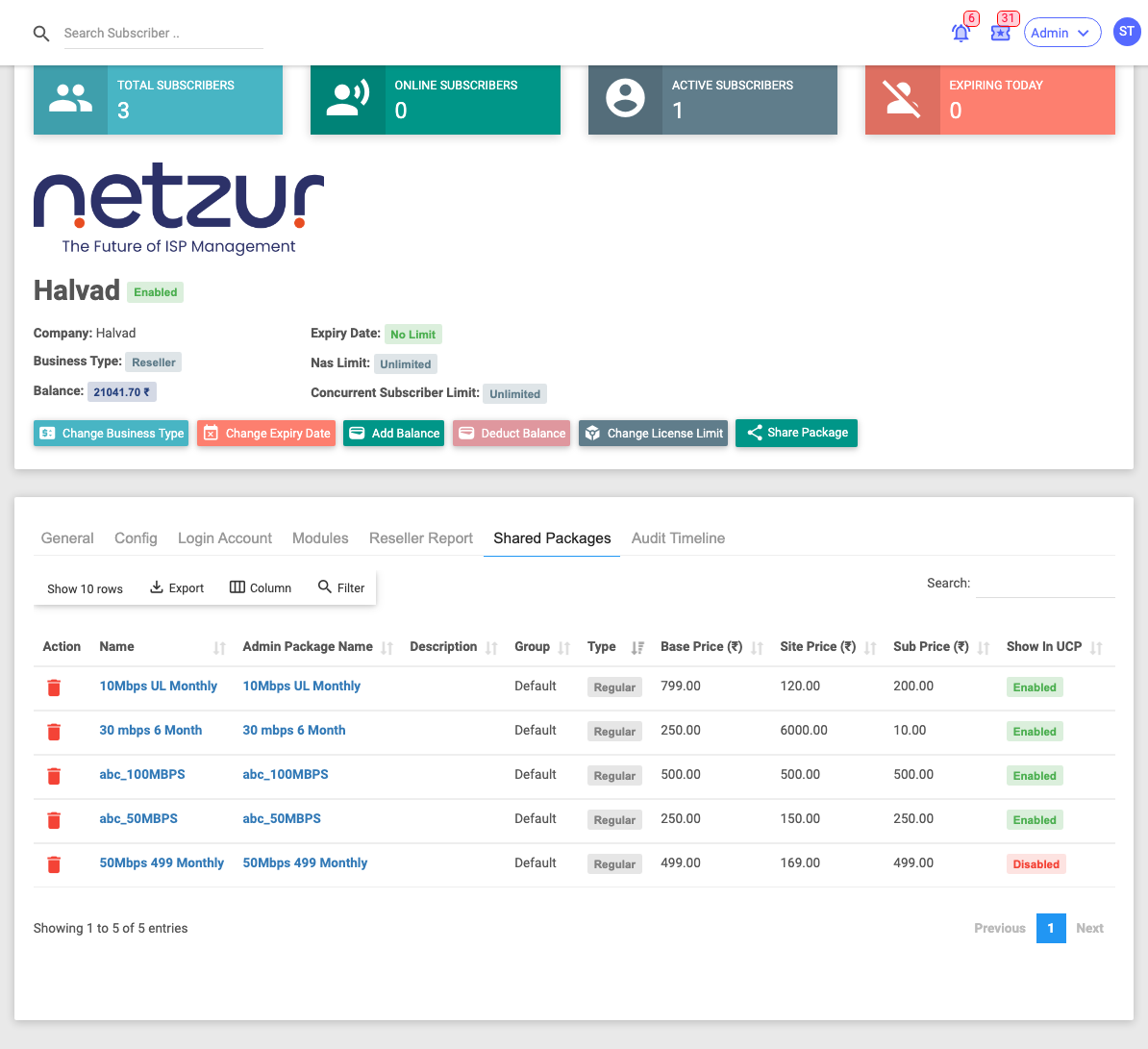Go to the Previous page
The height and width of the screenshot is (1049, 1148).
tap(999, 928)
